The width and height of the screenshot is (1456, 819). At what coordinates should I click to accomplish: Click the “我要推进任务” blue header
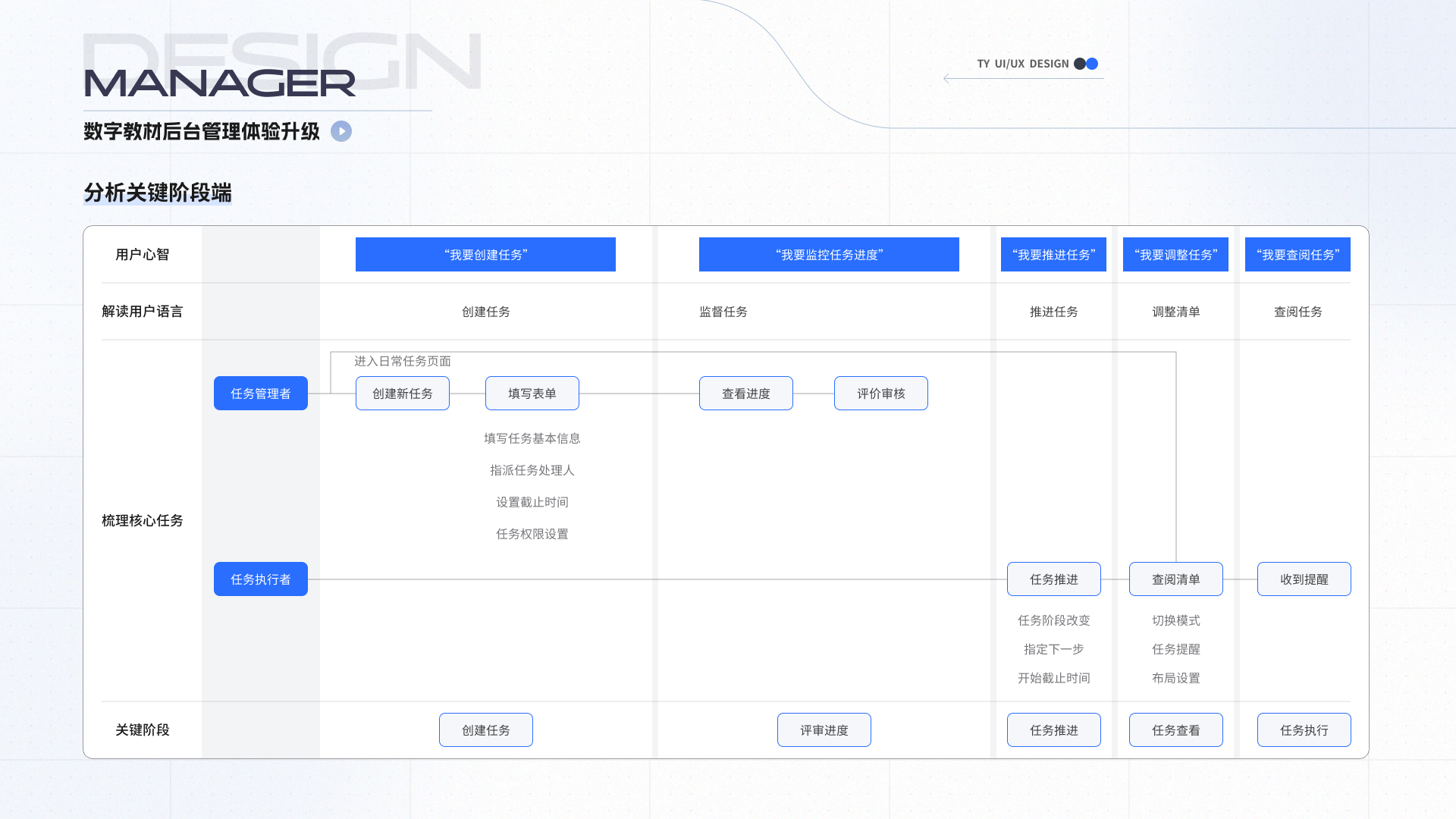pyautogui.click(x=1053, y=255)
